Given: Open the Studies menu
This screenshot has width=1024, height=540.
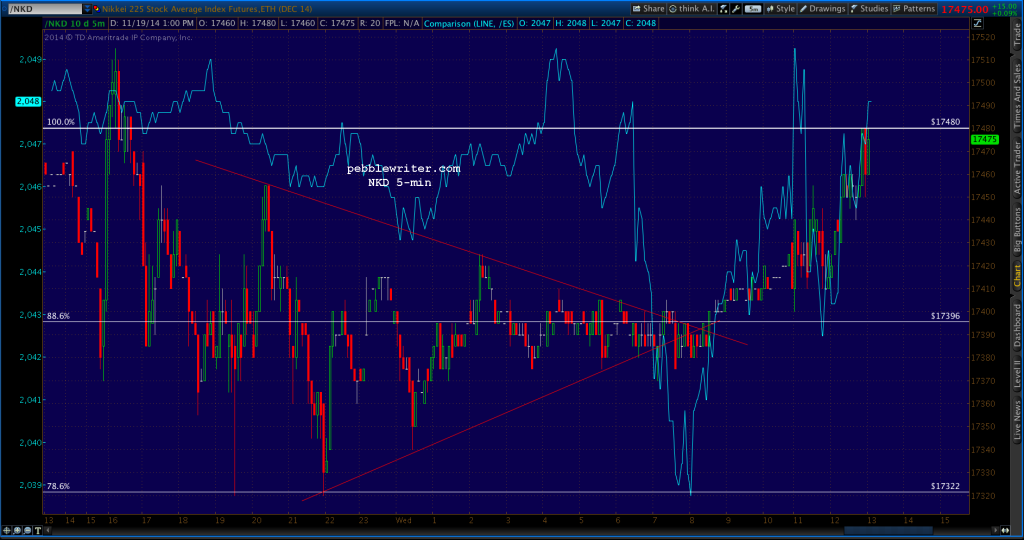Looking at the screenshot, I should tap(869, 9).
